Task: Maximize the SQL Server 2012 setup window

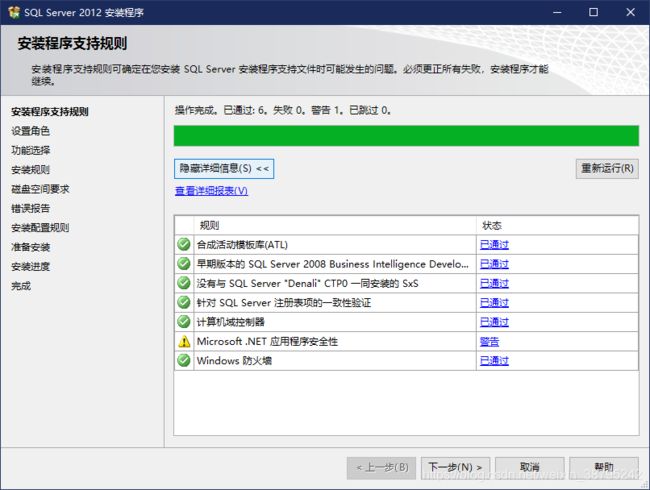Action: pyautogui.click(x=594, y=12)
